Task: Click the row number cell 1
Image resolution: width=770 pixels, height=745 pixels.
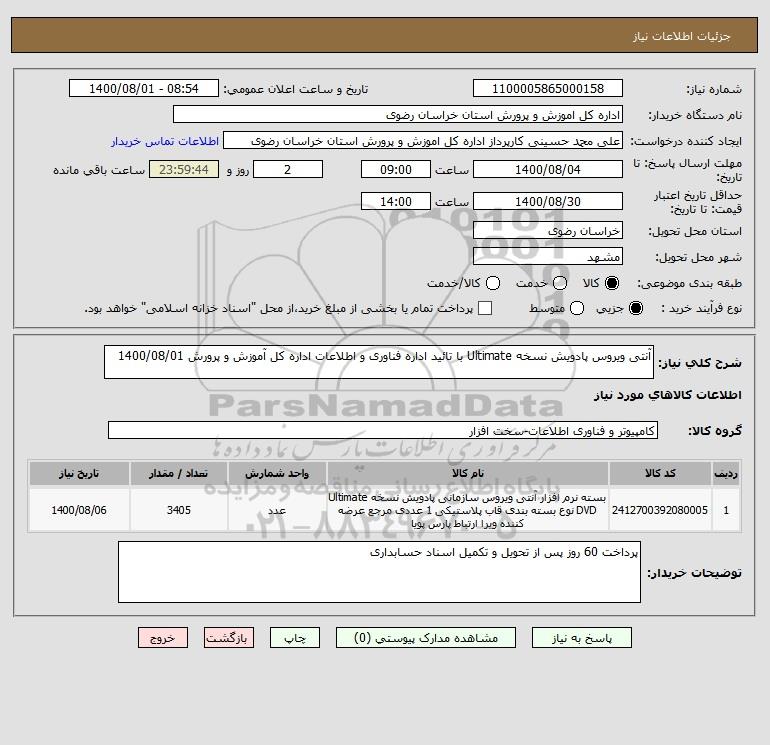Action: (726, 510)
